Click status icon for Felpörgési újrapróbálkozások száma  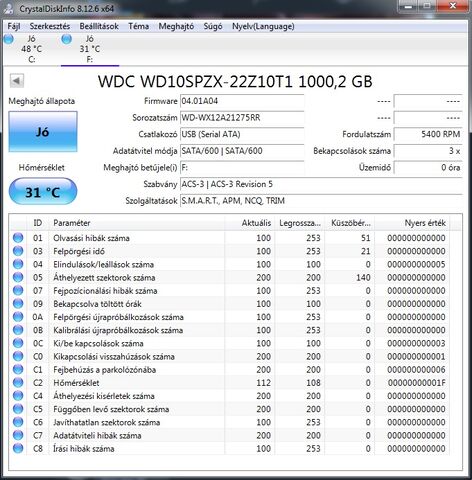pyautogui.click(x=18, y=317)
